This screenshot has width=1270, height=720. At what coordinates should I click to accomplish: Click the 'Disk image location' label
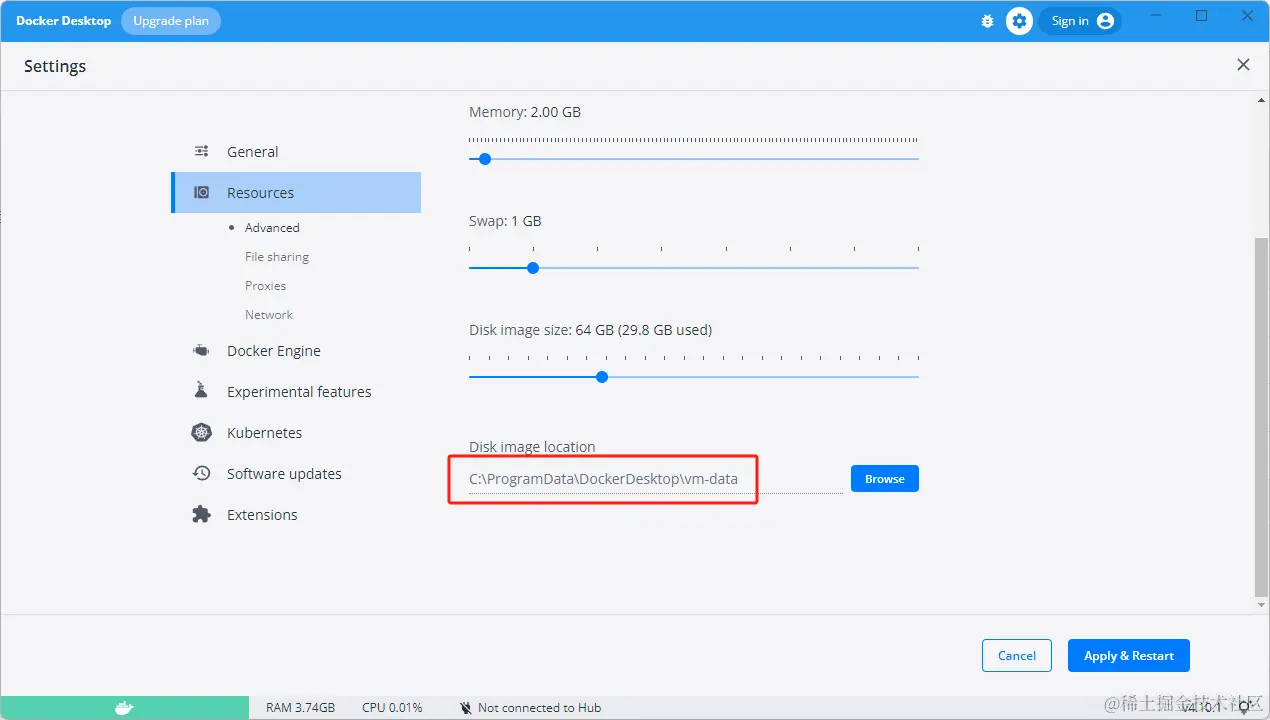pyautogui.click(x=532, y=447)
